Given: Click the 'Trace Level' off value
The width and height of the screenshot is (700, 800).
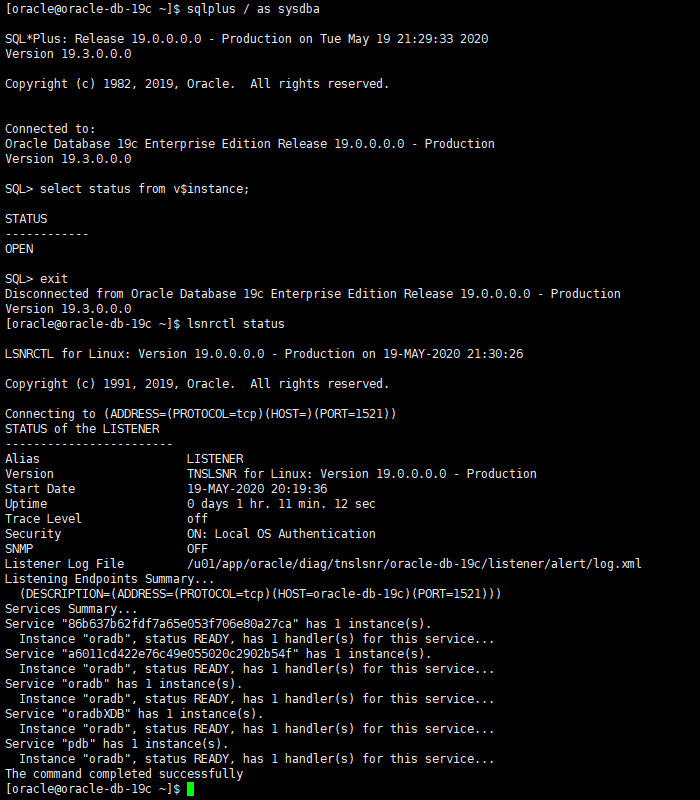Looking at the screenshot, I should coord(197,519).
